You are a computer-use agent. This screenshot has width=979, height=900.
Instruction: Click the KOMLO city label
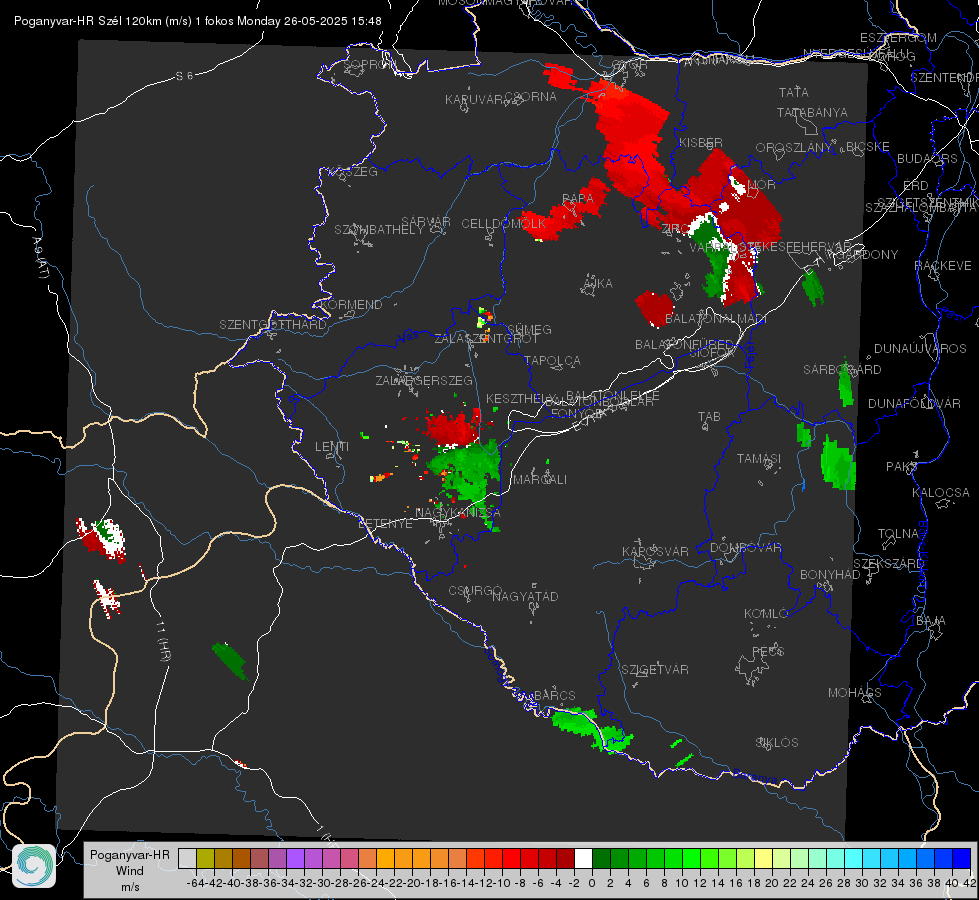click(766, 614)
